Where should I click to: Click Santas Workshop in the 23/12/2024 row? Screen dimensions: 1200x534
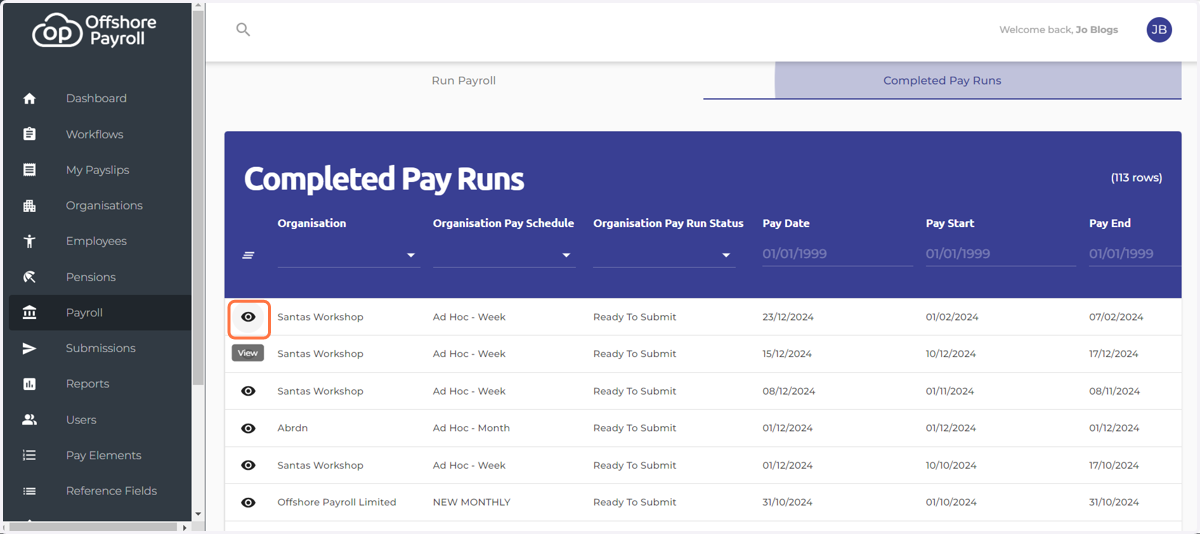[x=320, y=317]
